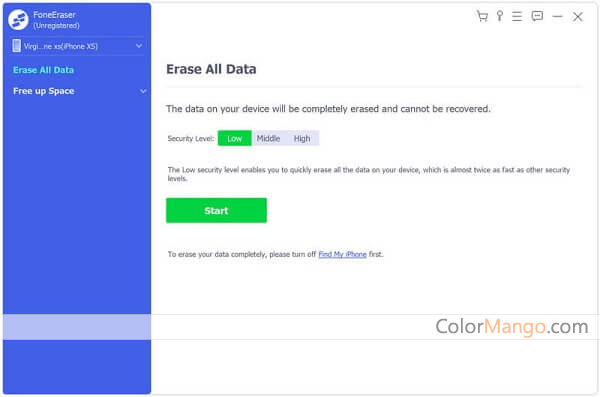Select Free up Space in sidebar
The image size is (600, 397).
coord(44,91)
